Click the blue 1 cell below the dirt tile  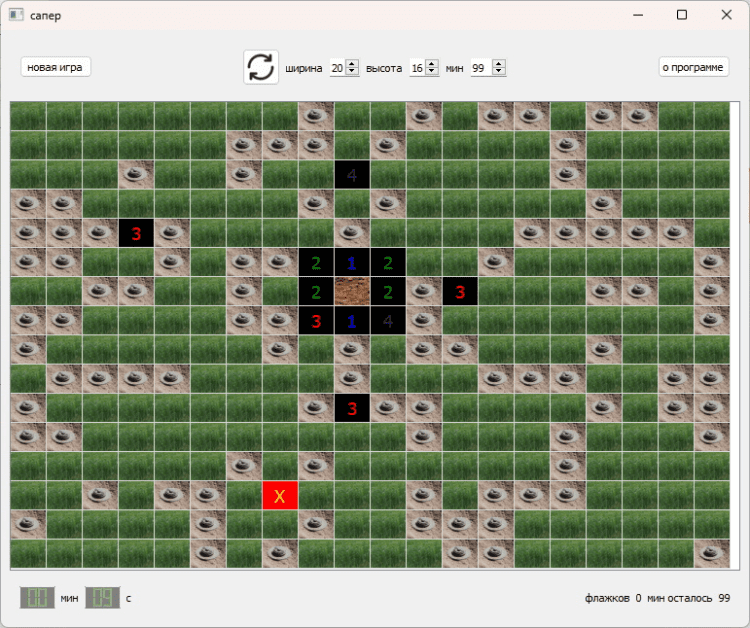point(352,322)
